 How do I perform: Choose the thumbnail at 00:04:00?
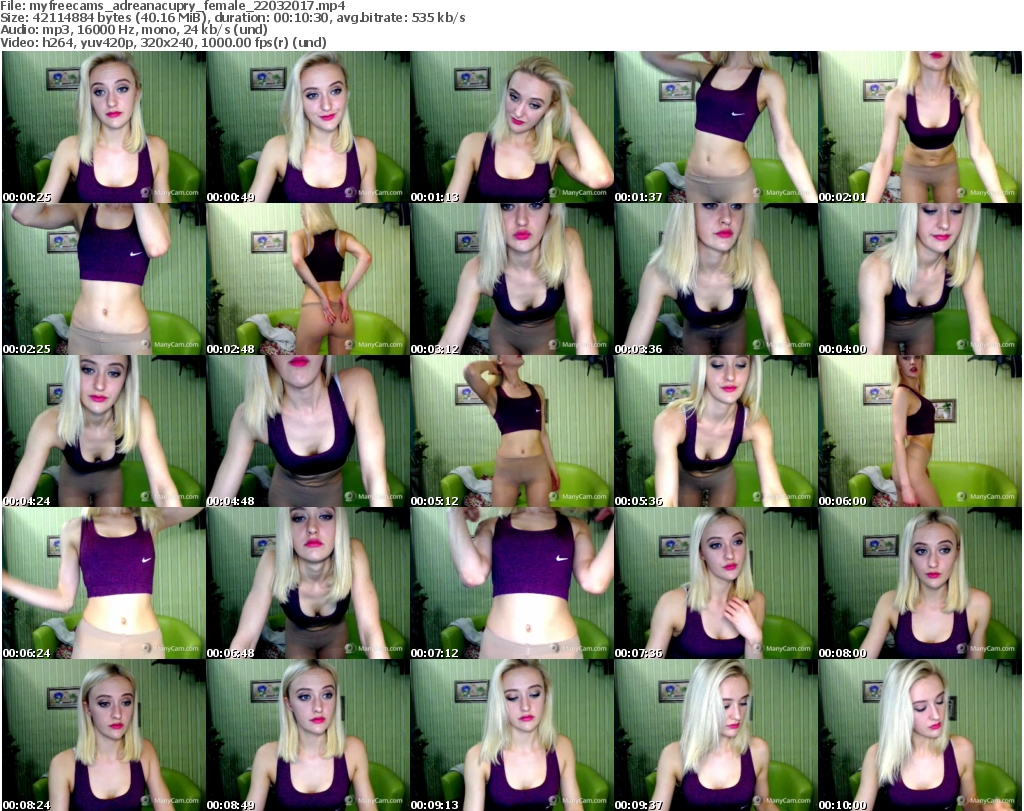920,279
